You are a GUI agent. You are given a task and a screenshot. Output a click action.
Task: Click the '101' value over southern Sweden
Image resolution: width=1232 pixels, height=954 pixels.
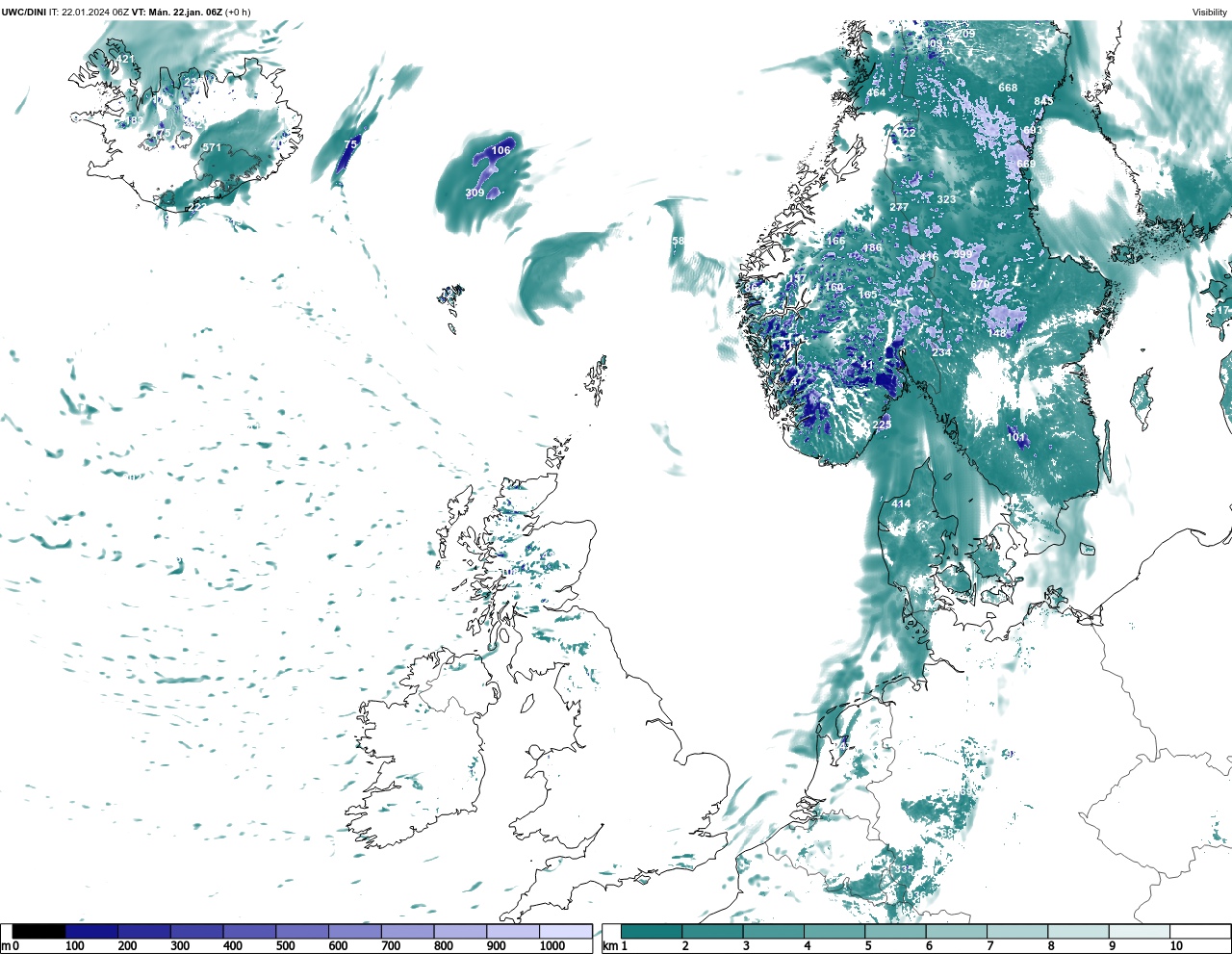1015,437
